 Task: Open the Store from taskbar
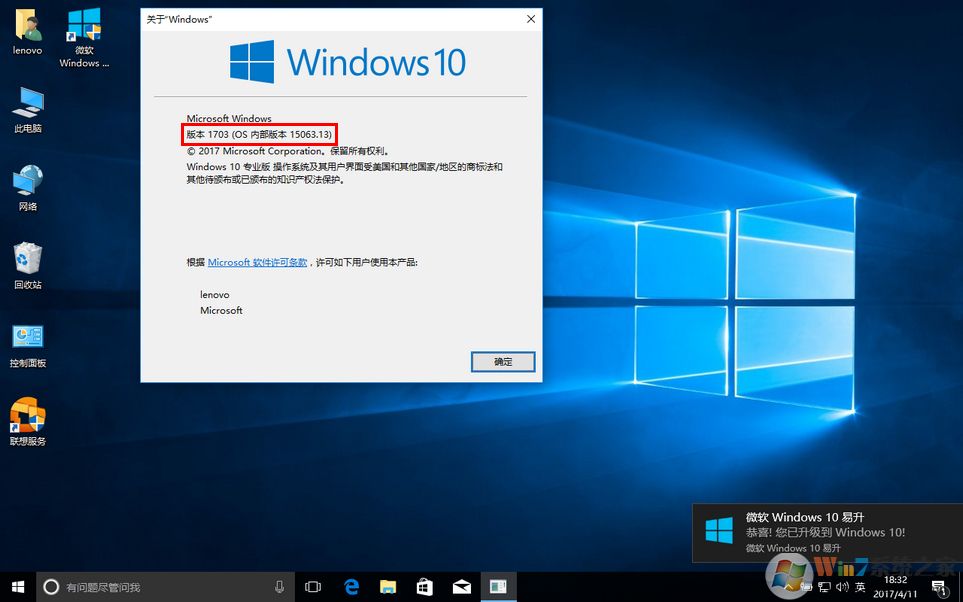[424, 587]
